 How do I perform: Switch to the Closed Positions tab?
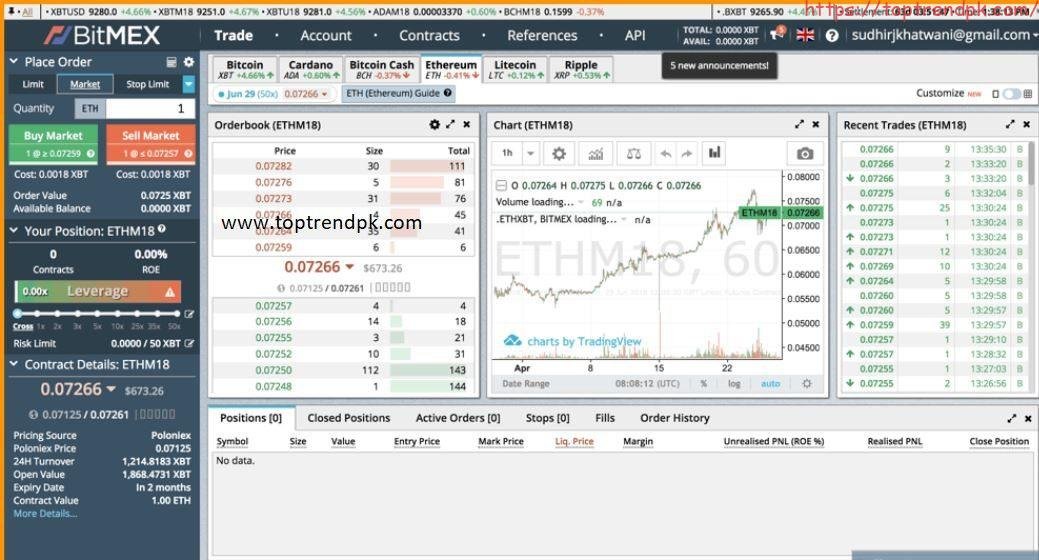click(349, 418)
